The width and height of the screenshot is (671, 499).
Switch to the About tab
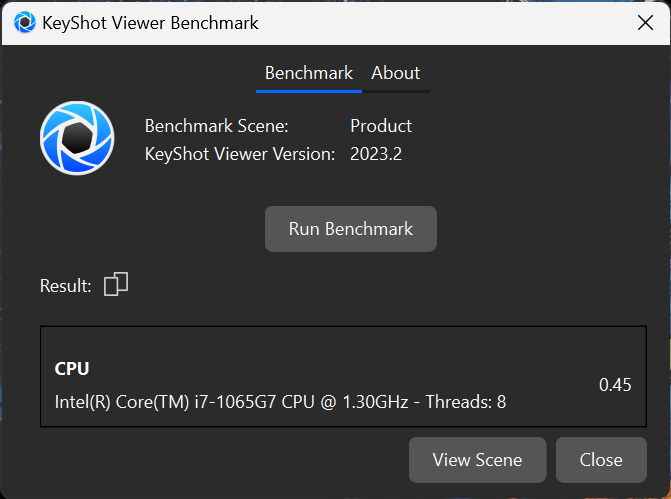[395, 73]
